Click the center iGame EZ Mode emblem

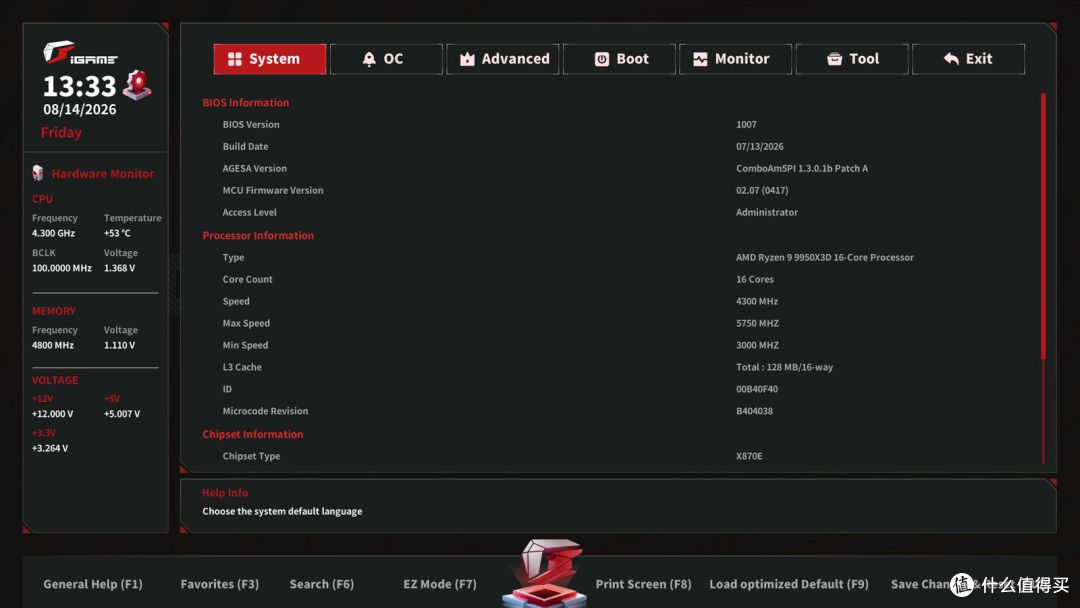pos(546,573)
